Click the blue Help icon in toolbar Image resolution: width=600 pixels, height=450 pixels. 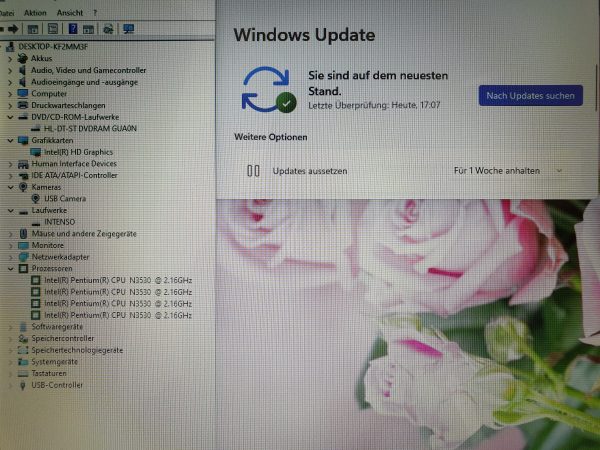point(71,29)
